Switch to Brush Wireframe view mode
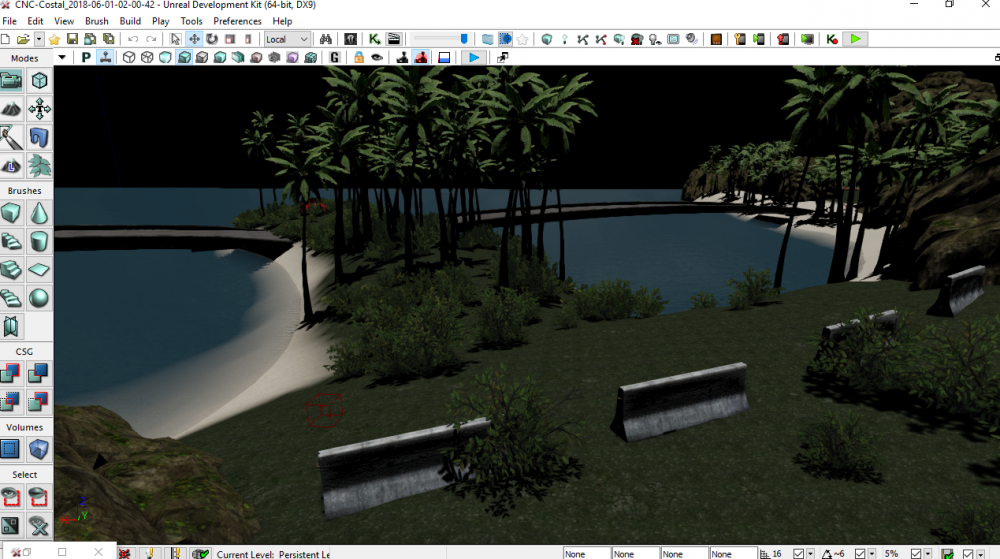1000x559 pixels. pos(129,57)
